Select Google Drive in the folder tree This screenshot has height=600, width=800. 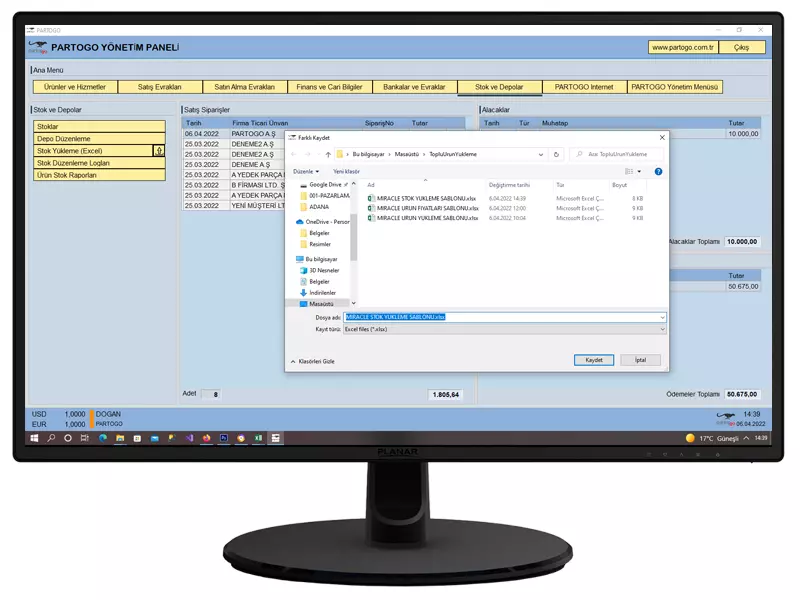(x=324, y=185)
